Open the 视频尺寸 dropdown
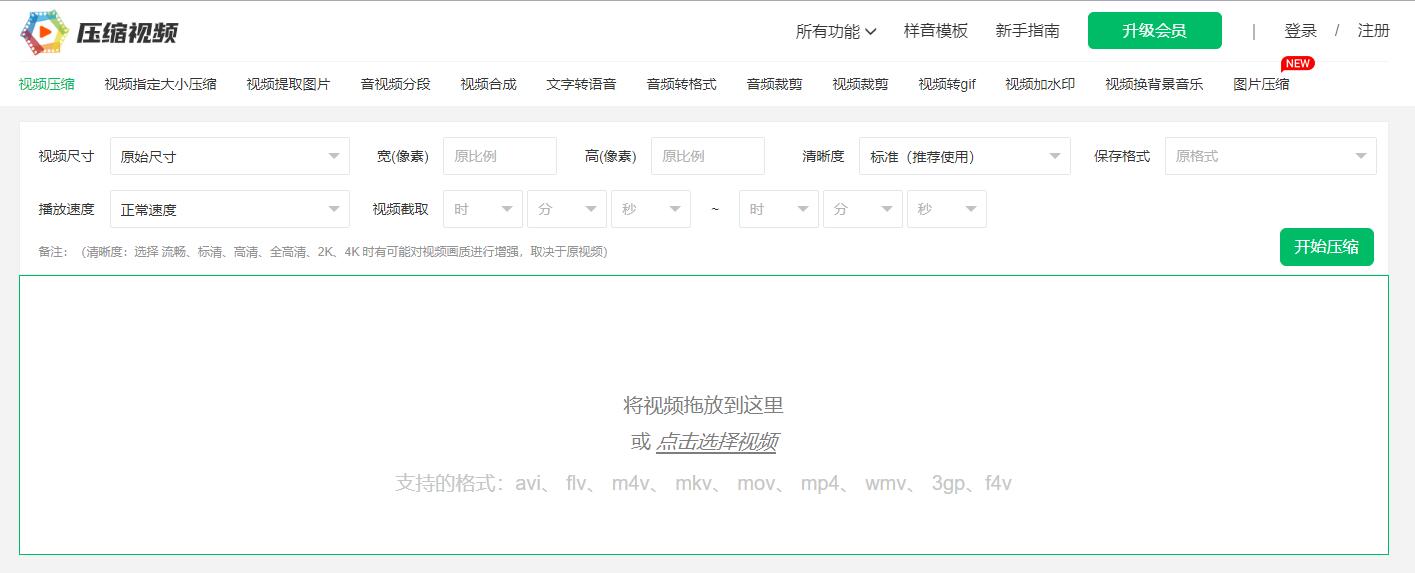Viewport: 1415px width, 573px height. point(230,157)
